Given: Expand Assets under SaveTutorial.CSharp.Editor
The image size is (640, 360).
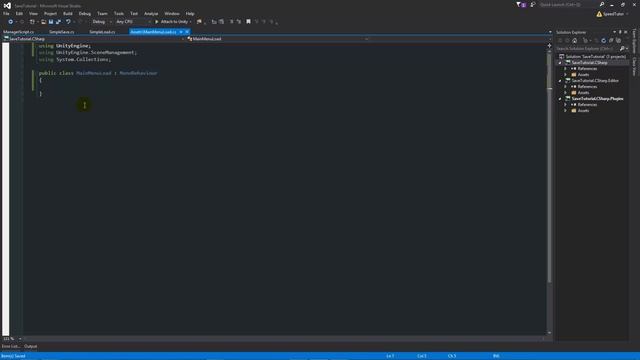Looking at the screenshot, I should [566, 93].
